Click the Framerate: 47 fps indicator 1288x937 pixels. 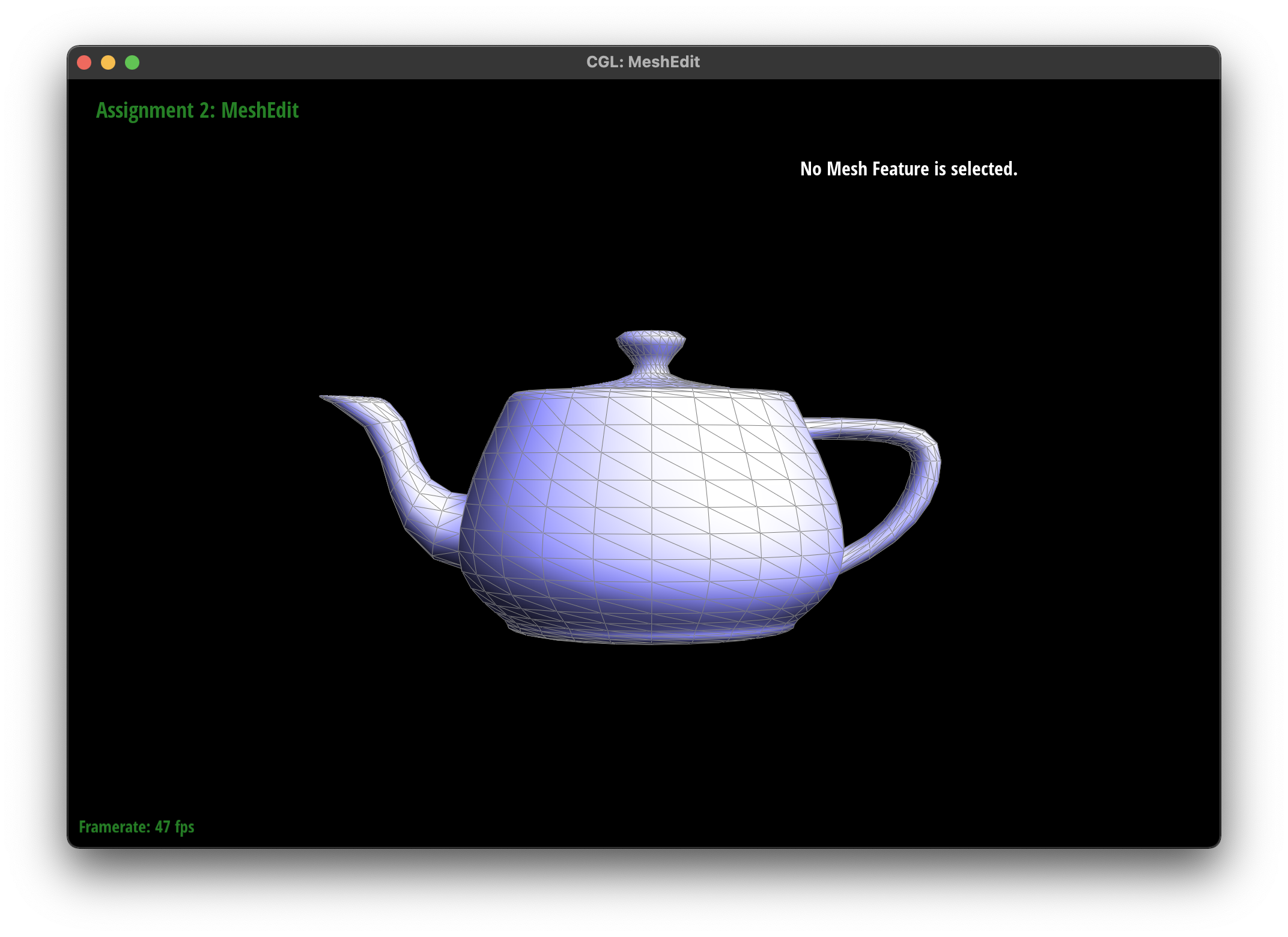(x=136, y=826)
